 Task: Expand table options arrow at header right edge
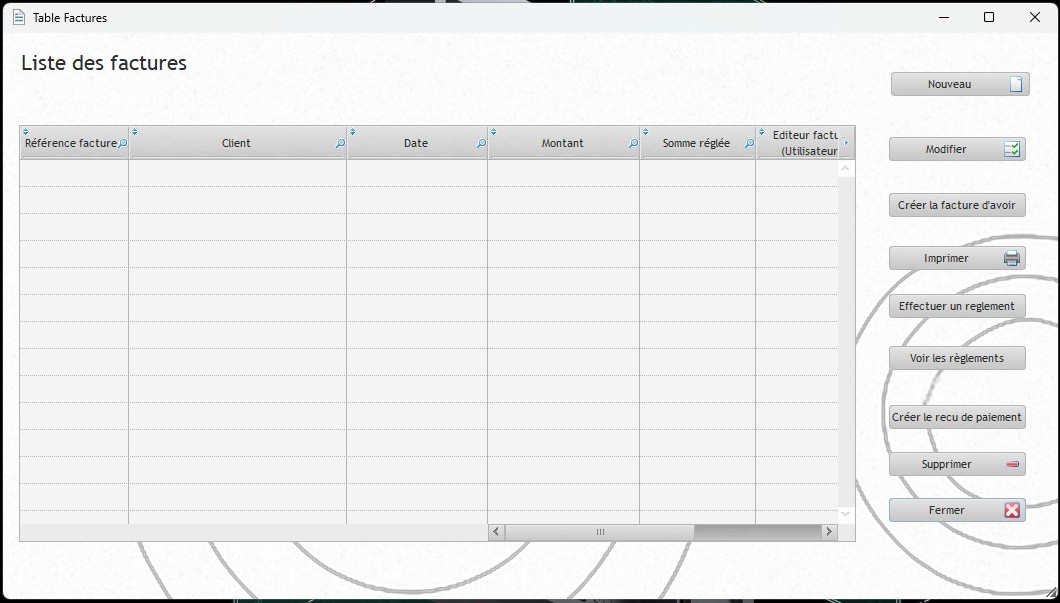tap(847, 143)
